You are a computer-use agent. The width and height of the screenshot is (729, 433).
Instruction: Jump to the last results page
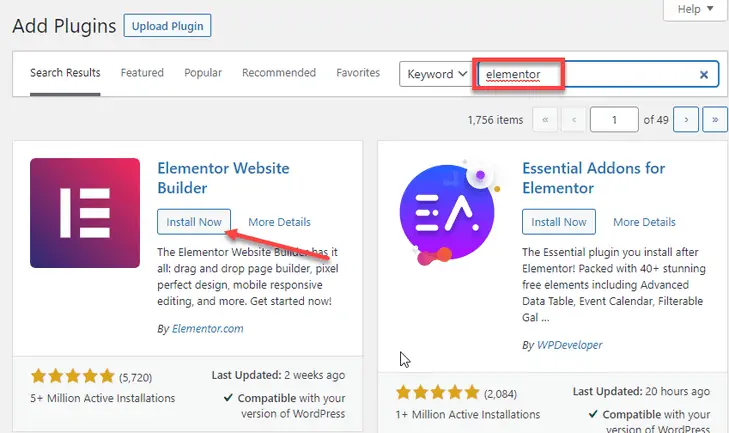pyautogui.click(x=715, y=120)
